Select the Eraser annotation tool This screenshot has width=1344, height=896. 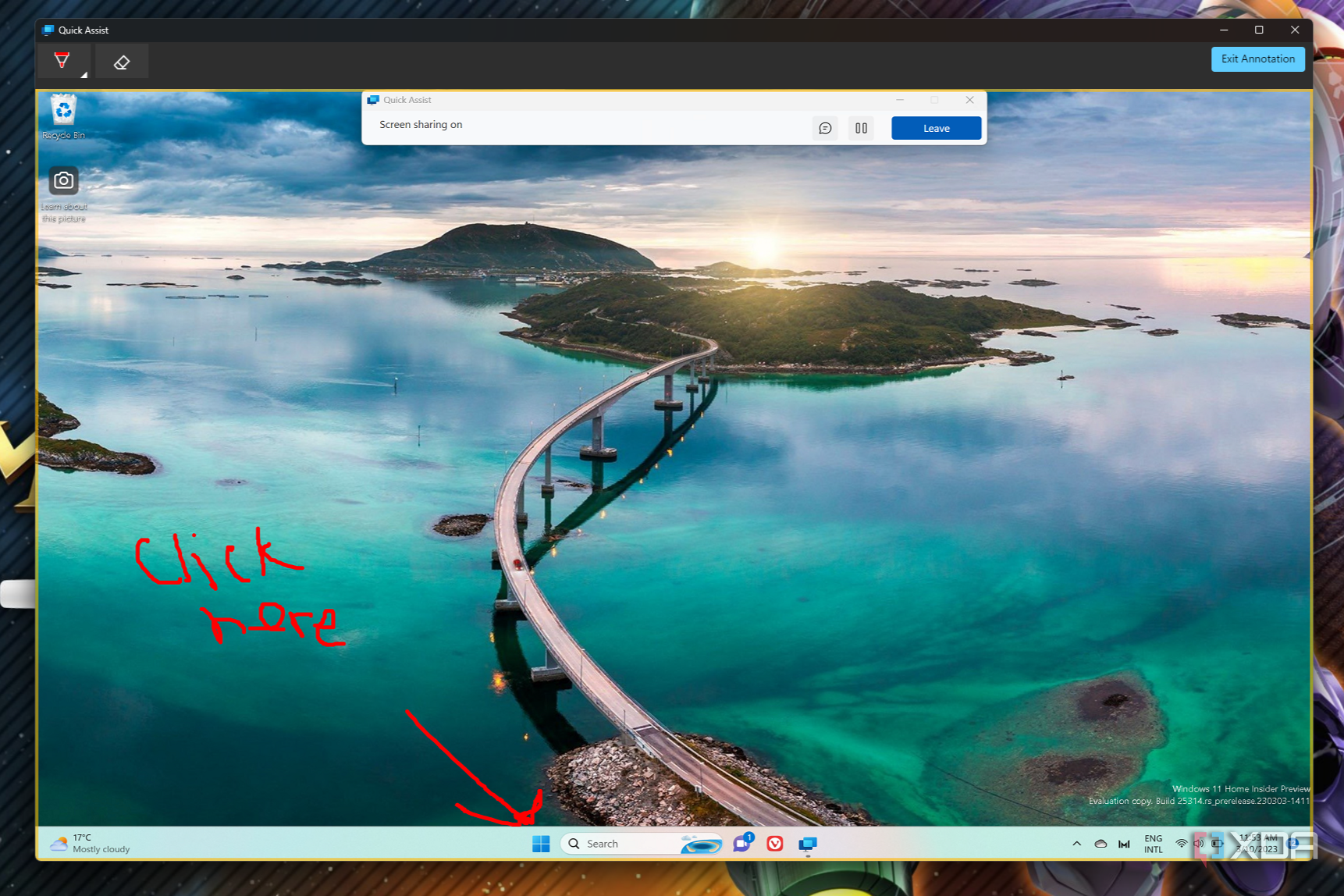pos(121,60)
